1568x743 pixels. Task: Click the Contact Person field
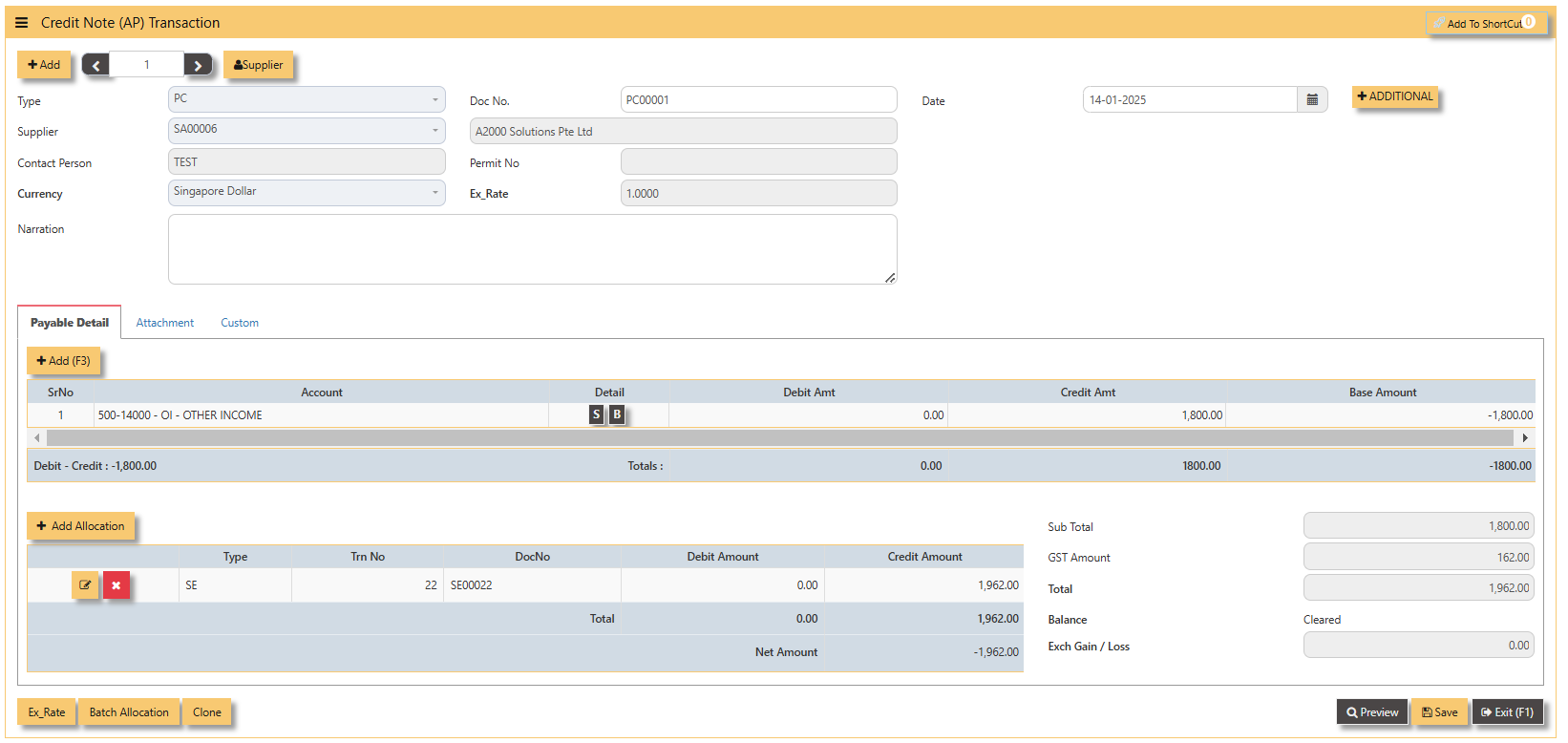(307, 161)
